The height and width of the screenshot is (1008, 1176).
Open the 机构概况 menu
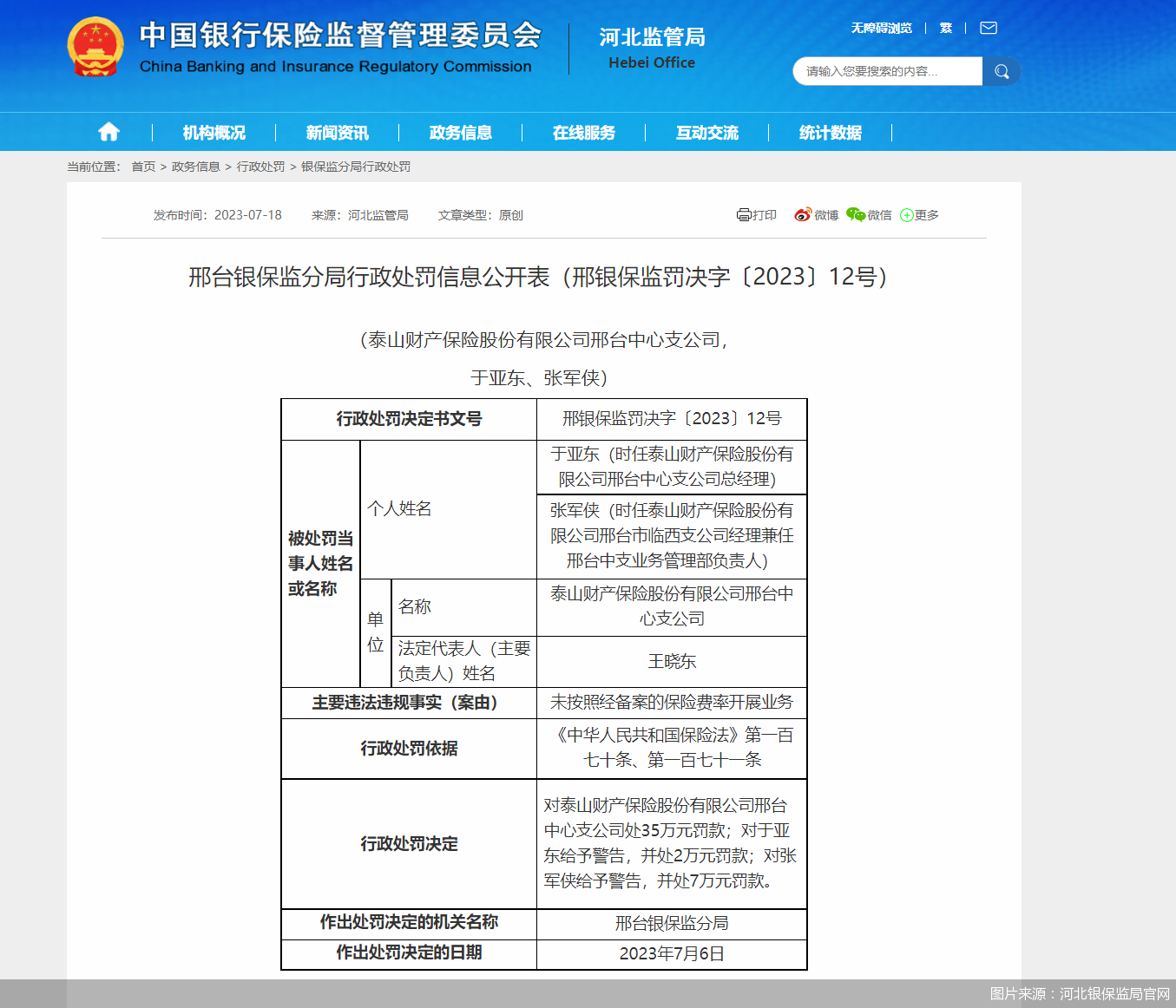click(x=213, y=132)
